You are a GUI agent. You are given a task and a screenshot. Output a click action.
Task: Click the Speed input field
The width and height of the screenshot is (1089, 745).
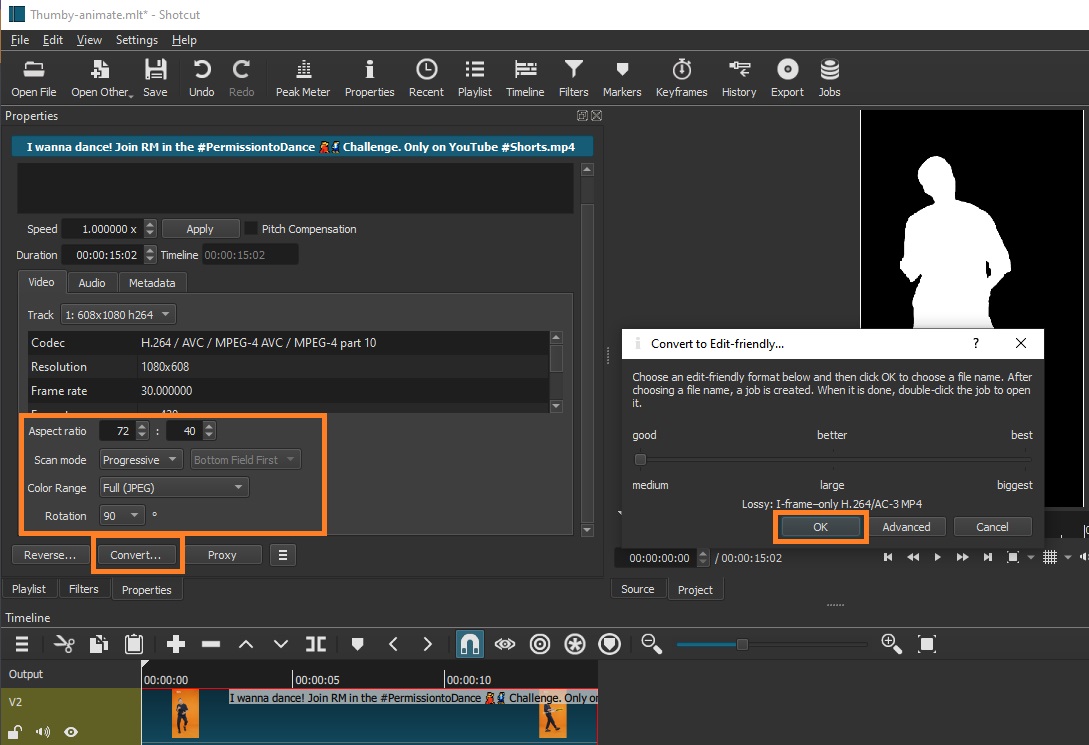tap(102, 228)
